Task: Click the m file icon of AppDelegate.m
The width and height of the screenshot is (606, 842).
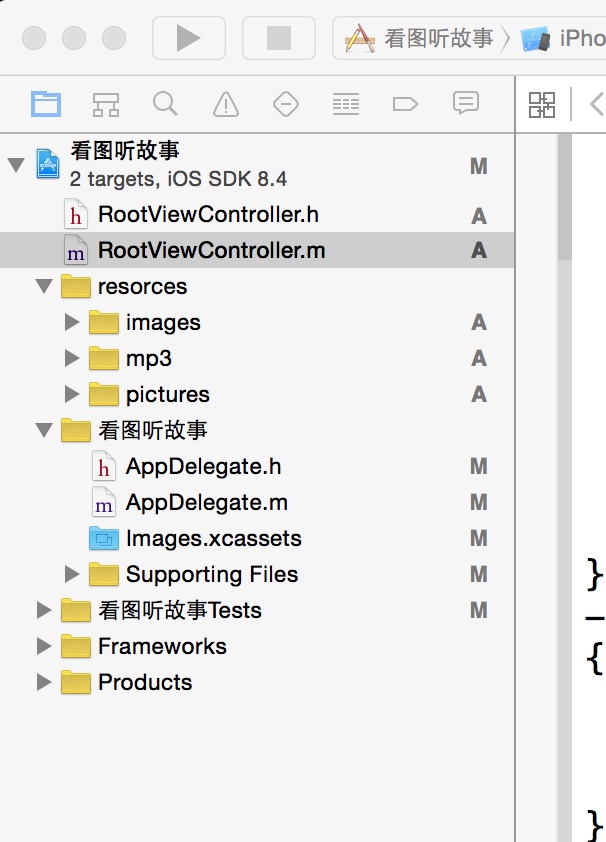Action: pyautogui.click(x=104, y=502)
